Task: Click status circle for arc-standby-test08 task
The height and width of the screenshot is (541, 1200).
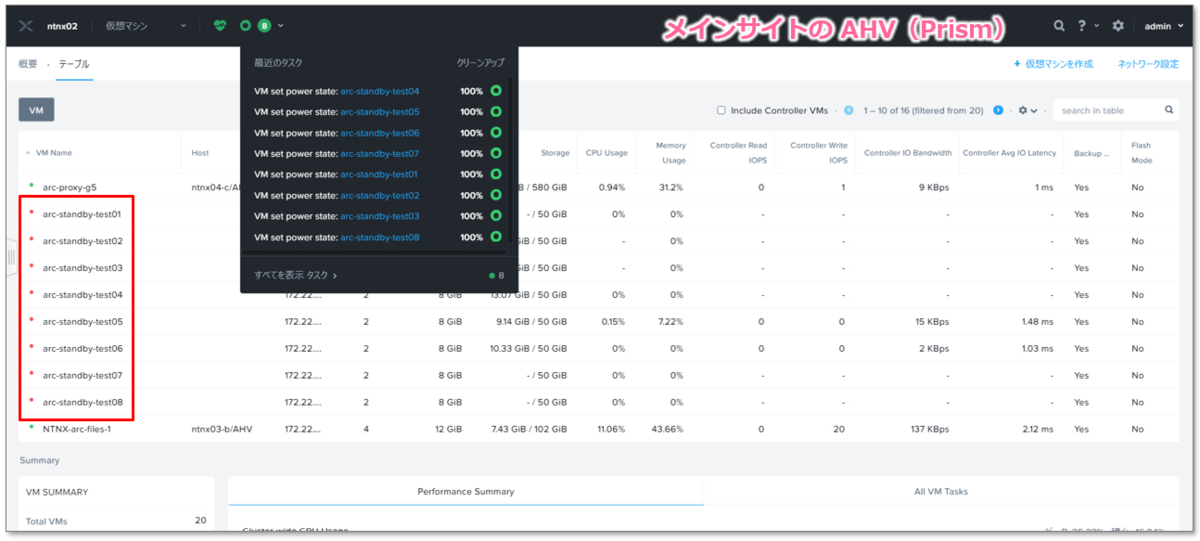Action: (x=495, y=237)
